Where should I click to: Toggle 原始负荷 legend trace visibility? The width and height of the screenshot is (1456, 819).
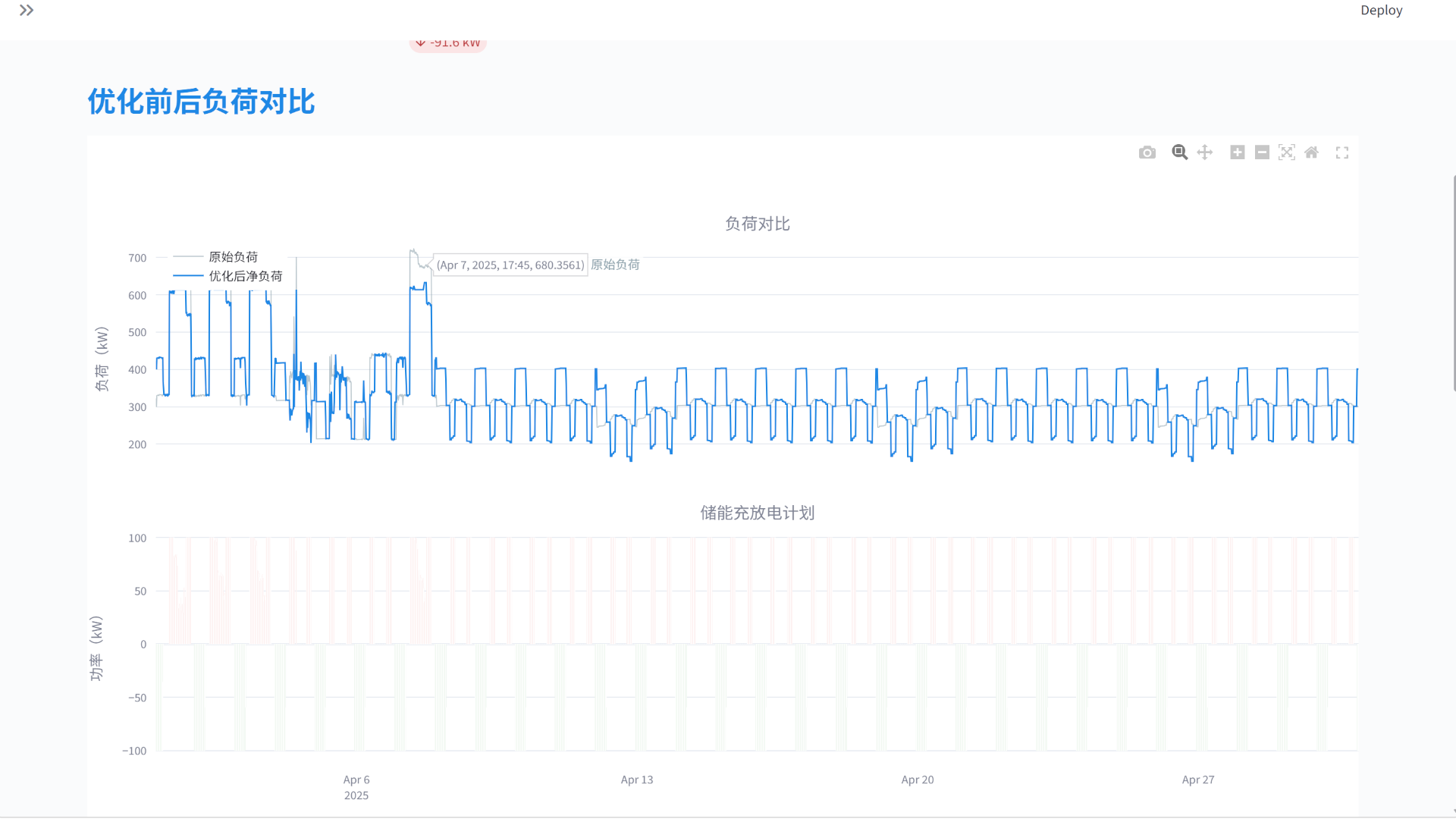[x=218, y=257]
